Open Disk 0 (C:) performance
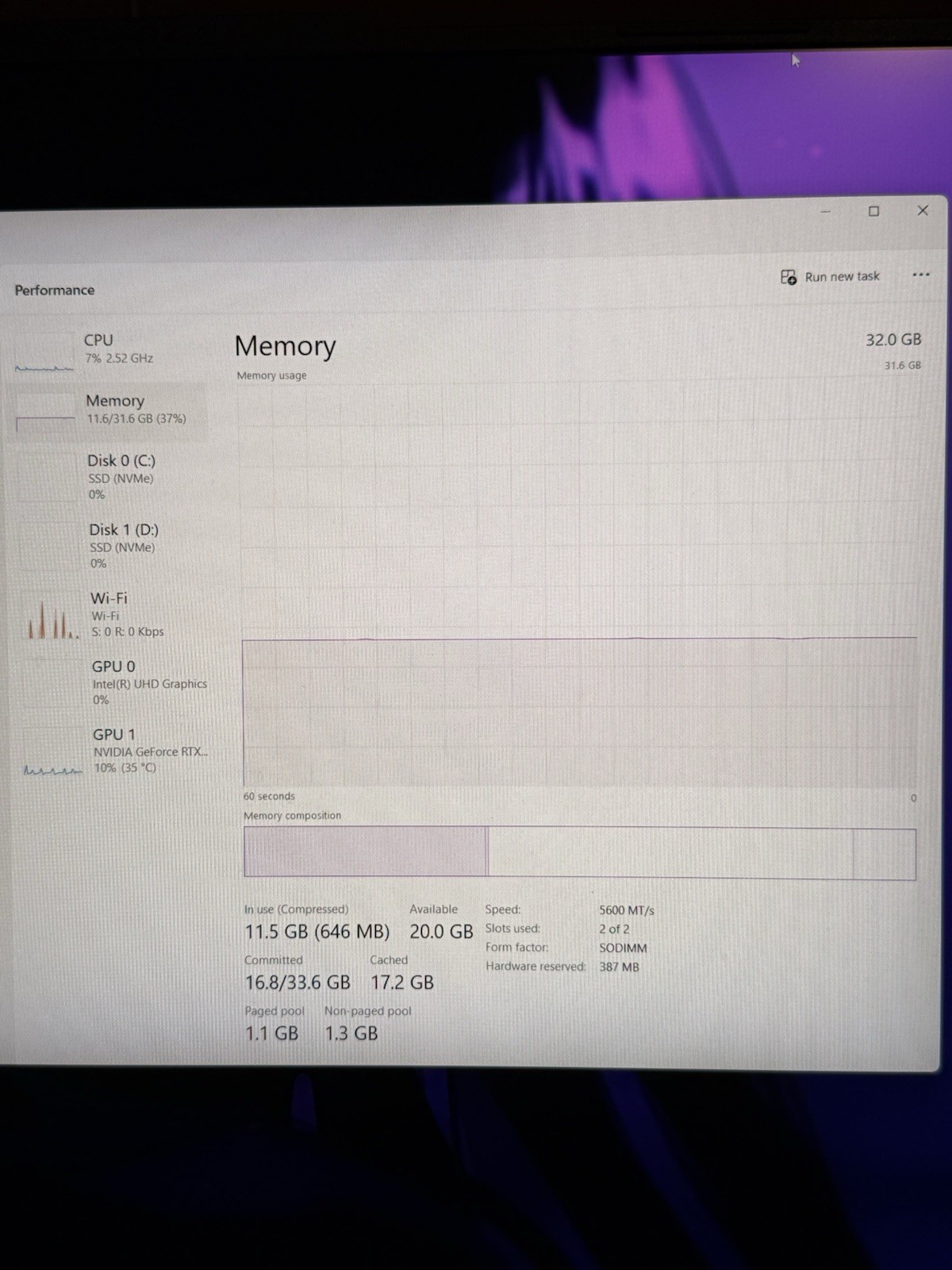 [110, 476]
